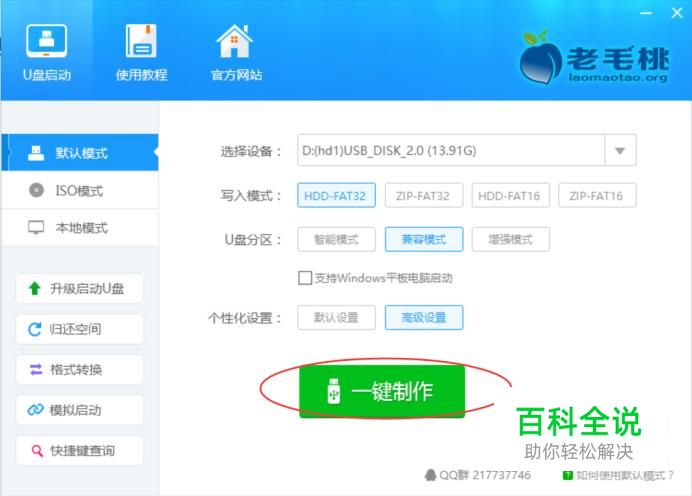Open the 使用教程 floppy disk icon
The width and height of the screenshot is (692, 496).
[141, 41]
